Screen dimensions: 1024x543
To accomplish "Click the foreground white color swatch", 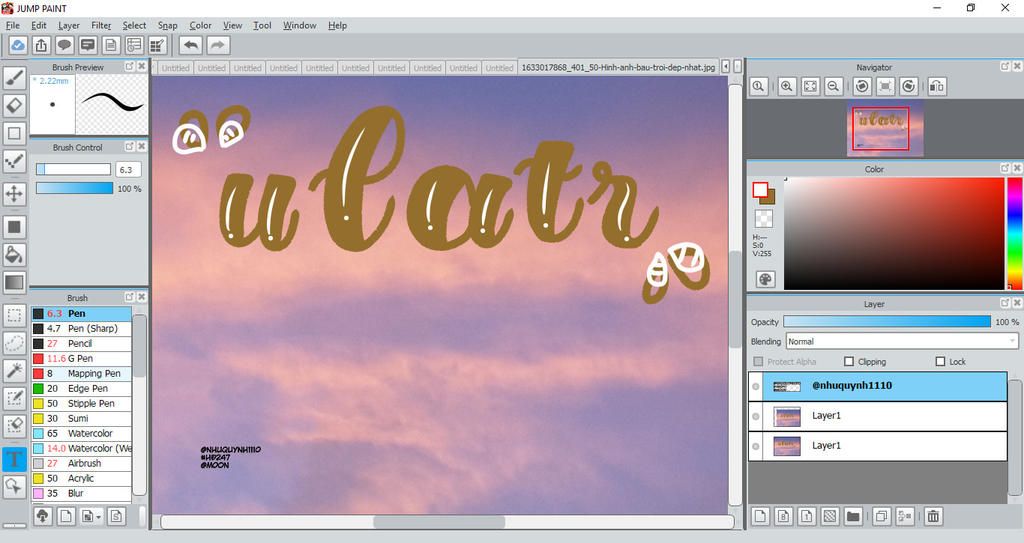I will 760,189.
